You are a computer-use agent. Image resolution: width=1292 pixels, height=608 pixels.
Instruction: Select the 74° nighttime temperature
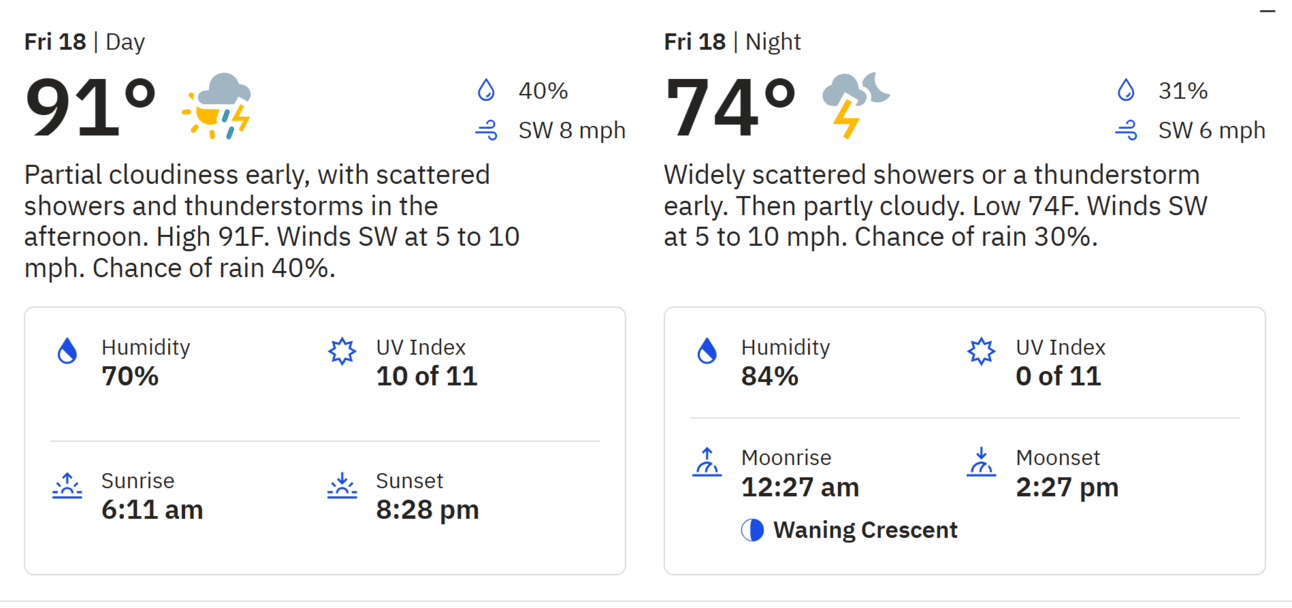[731, 108]
